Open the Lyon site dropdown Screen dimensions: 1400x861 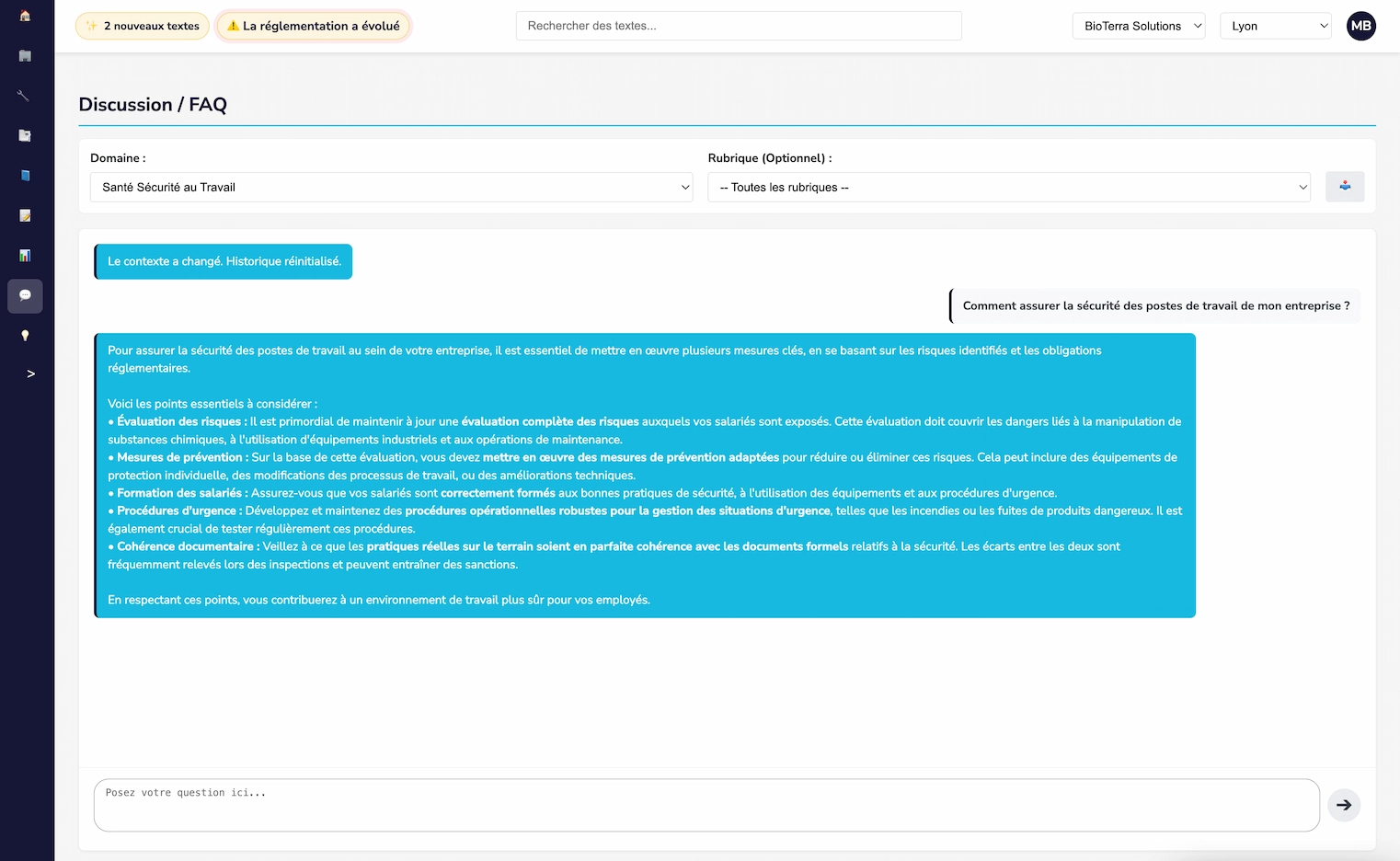[1276, 26]
